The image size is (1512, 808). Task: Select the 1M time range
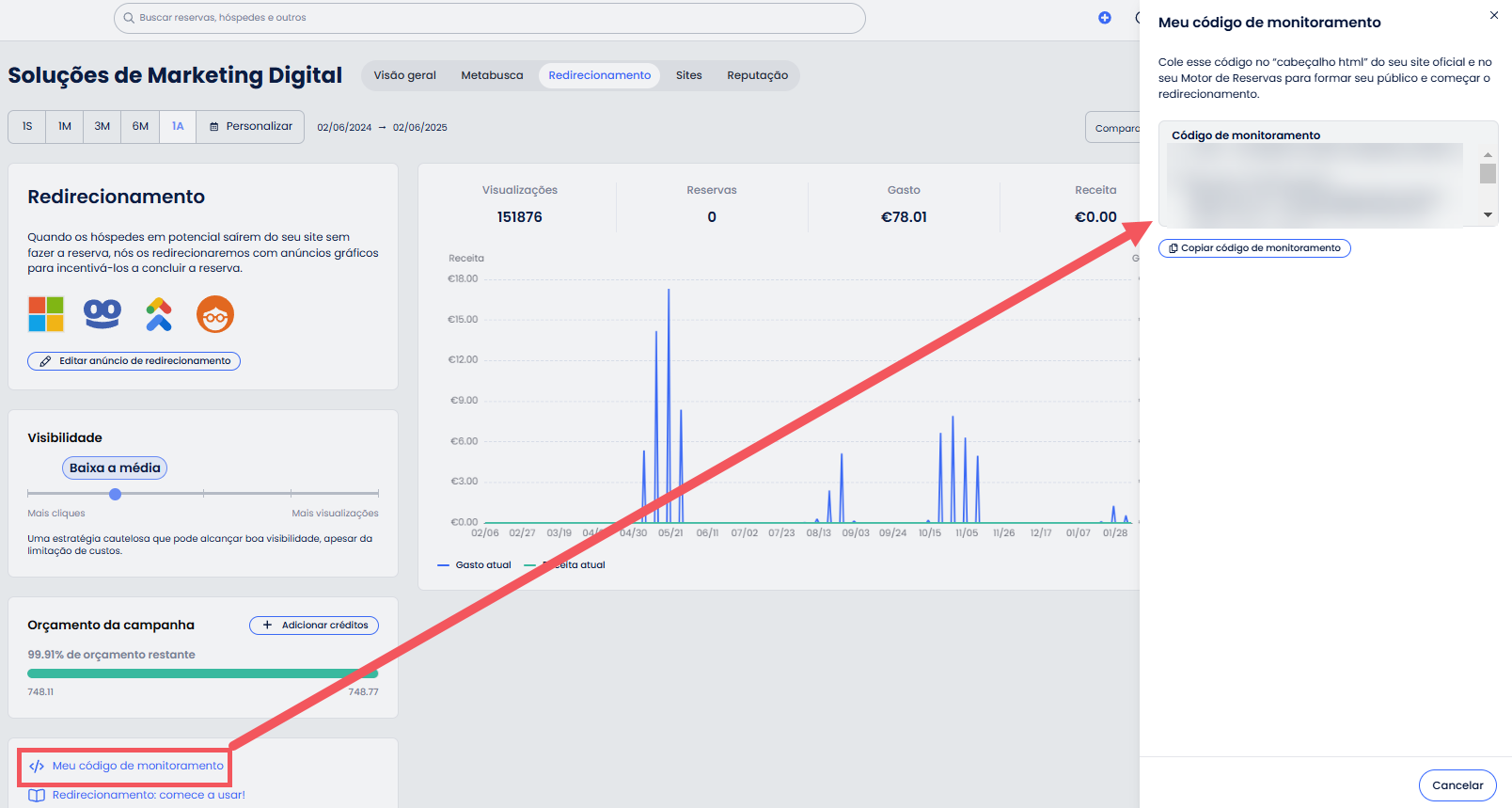(x=65, y=126)
